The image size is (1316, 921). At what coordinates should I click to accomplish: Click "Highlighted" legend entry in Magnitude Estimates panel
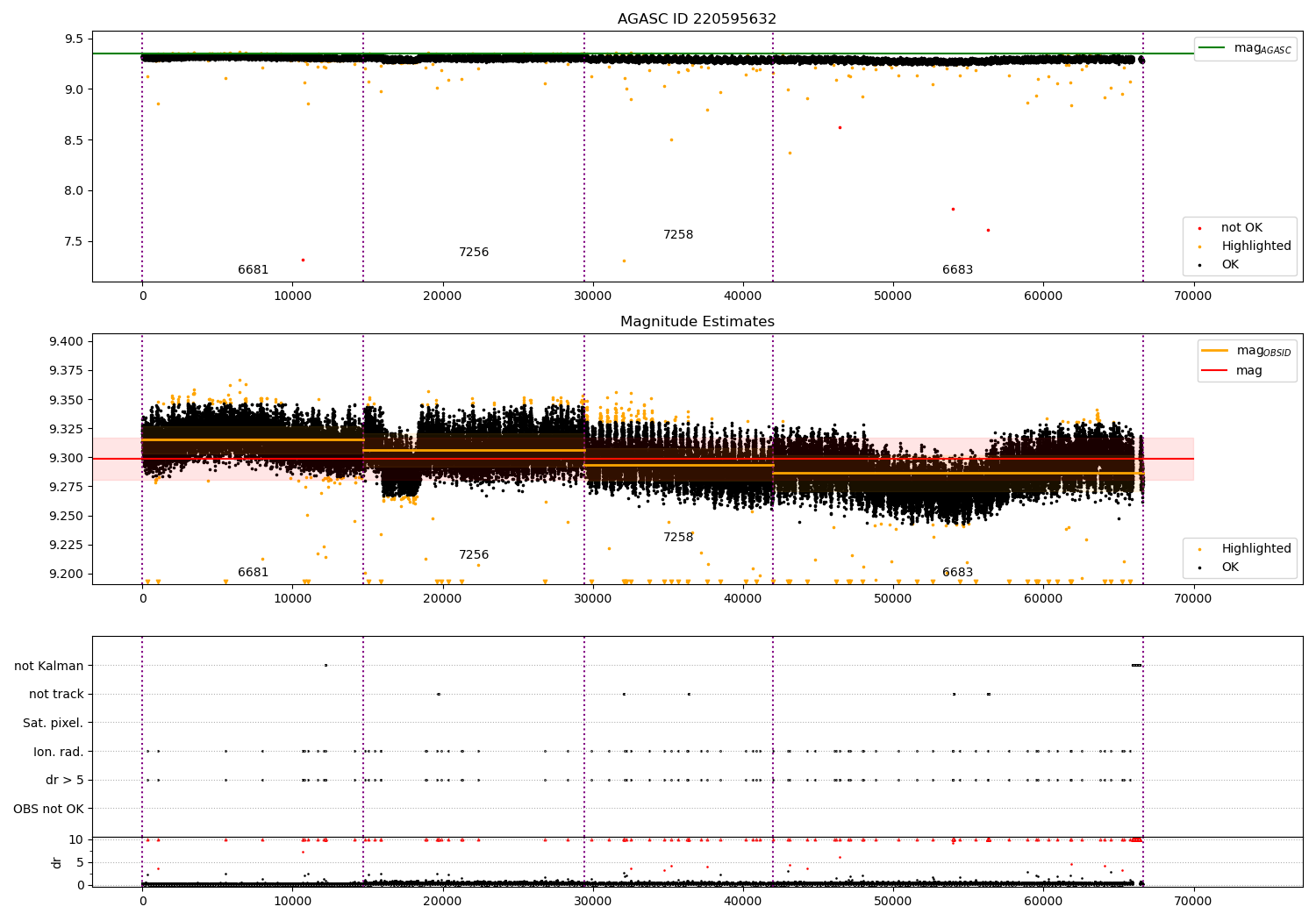[x=1246, y=549]
